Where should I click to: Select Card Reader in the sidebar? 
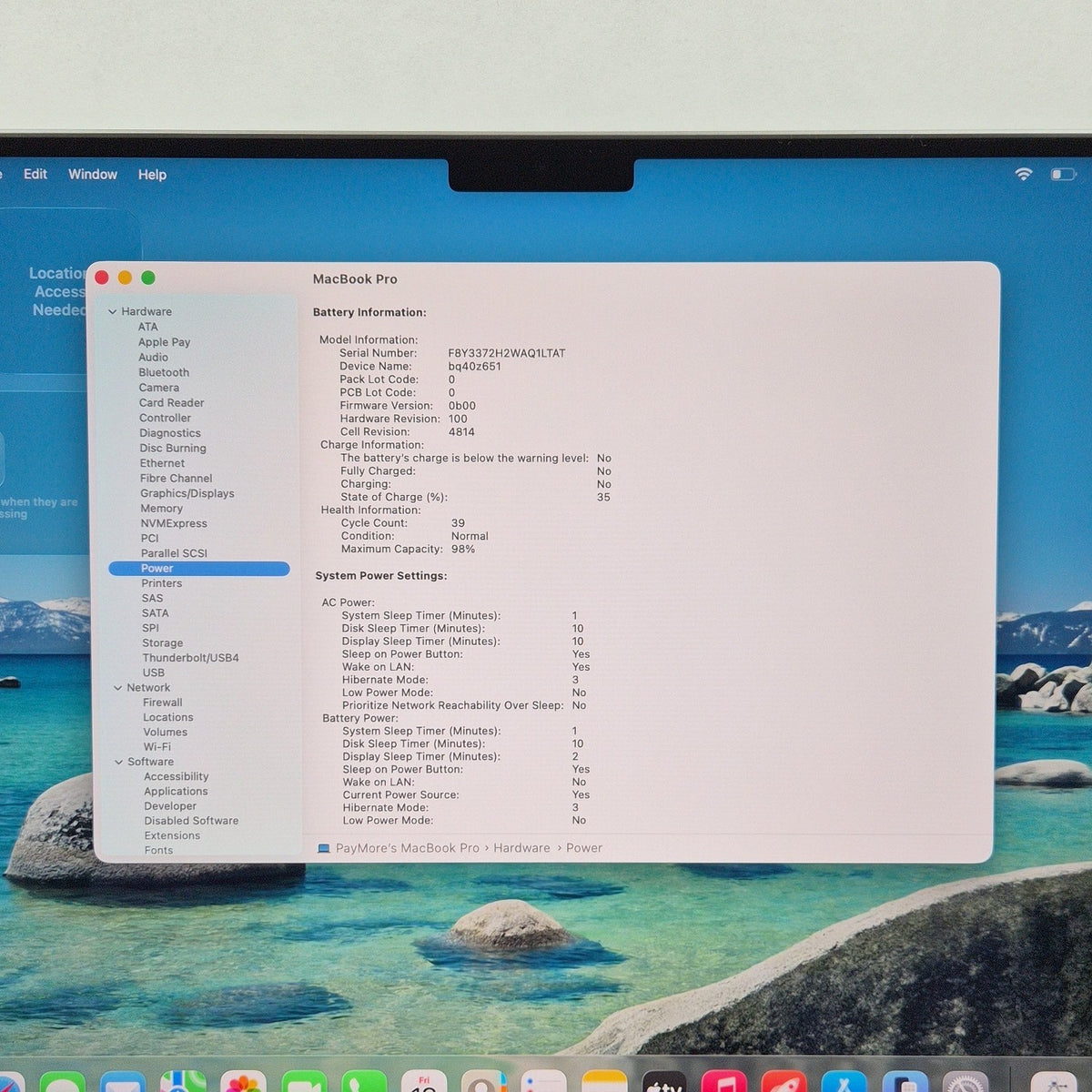tap(171, 403)
